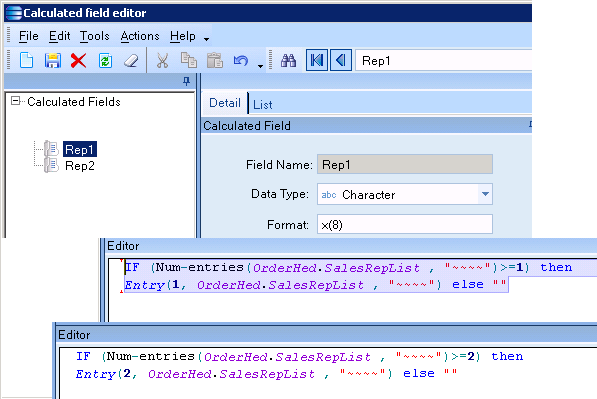Click the green Refresh icon
597x399 pixels.
105,61
